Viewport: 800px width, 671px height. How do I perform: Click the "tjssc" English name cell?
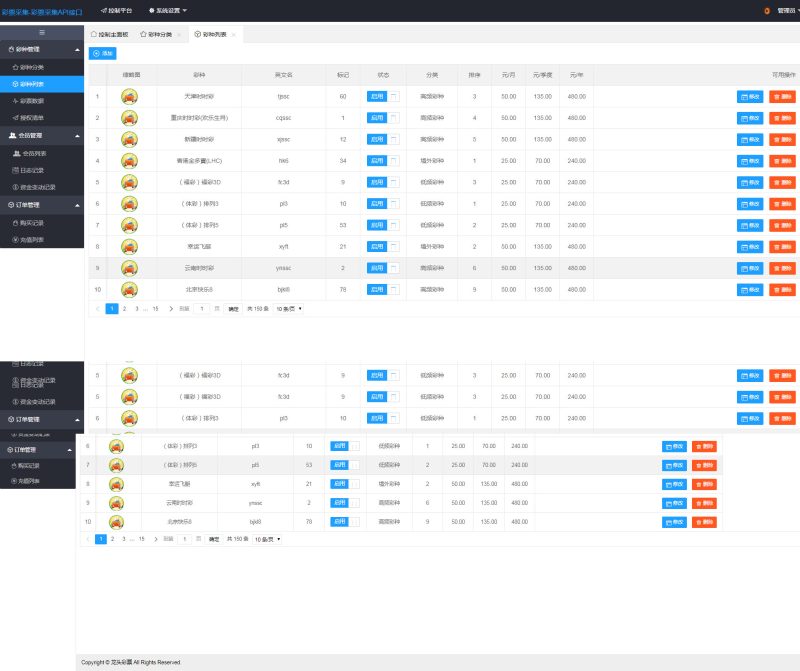(284, 96)
